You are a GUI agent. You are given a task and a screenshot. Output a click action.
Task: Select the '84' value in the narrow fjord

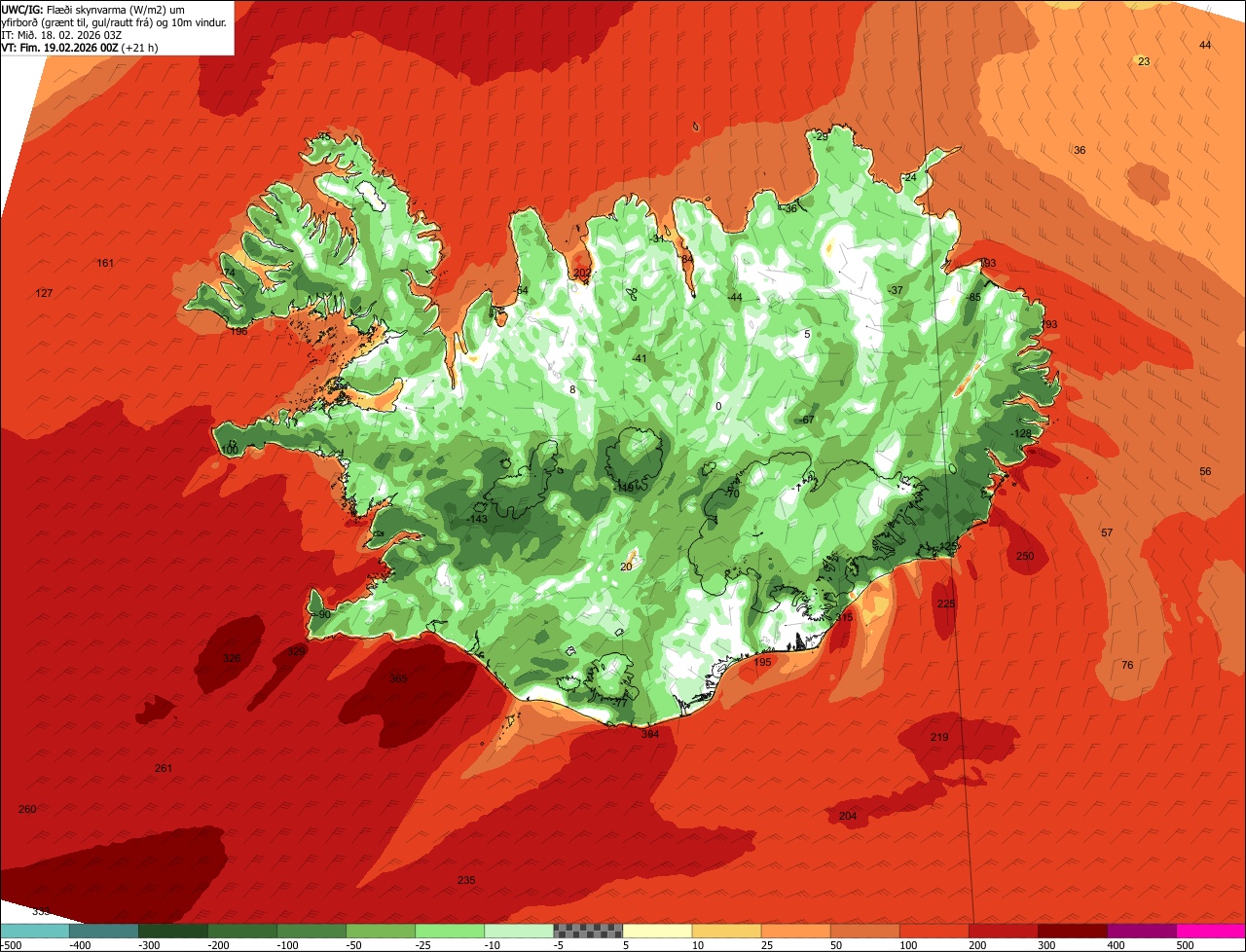click(687, 259)
